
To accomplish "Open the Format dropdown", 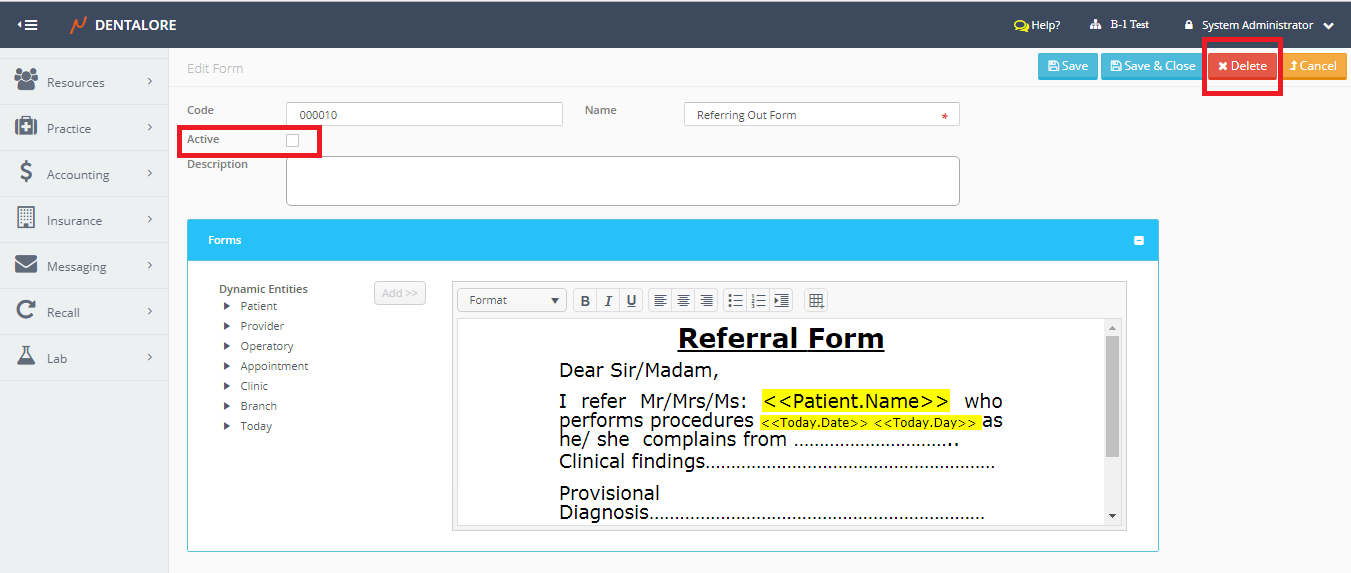I will [512, 301].
